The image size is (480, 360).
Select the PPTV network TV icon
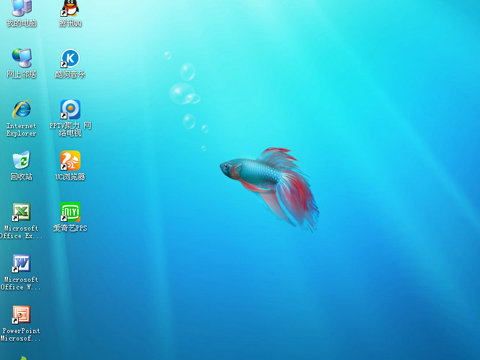click(x=70, y=109)
